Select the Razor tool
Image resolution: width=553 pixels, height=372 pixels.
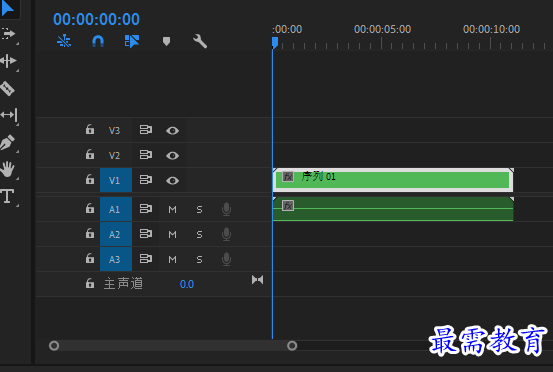(7, 88)
